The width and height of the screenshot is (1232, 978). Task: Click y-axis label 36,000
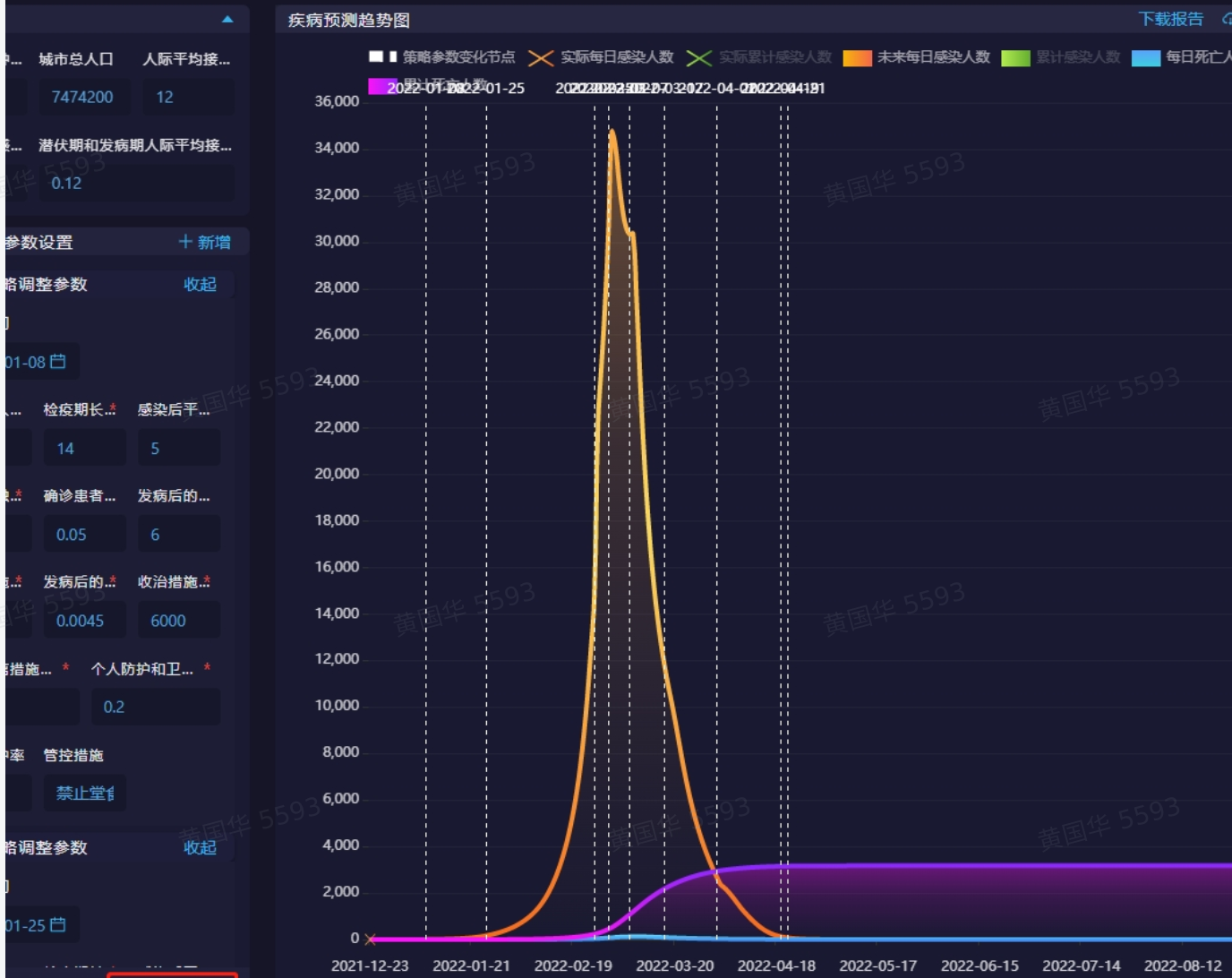(337, 101)
